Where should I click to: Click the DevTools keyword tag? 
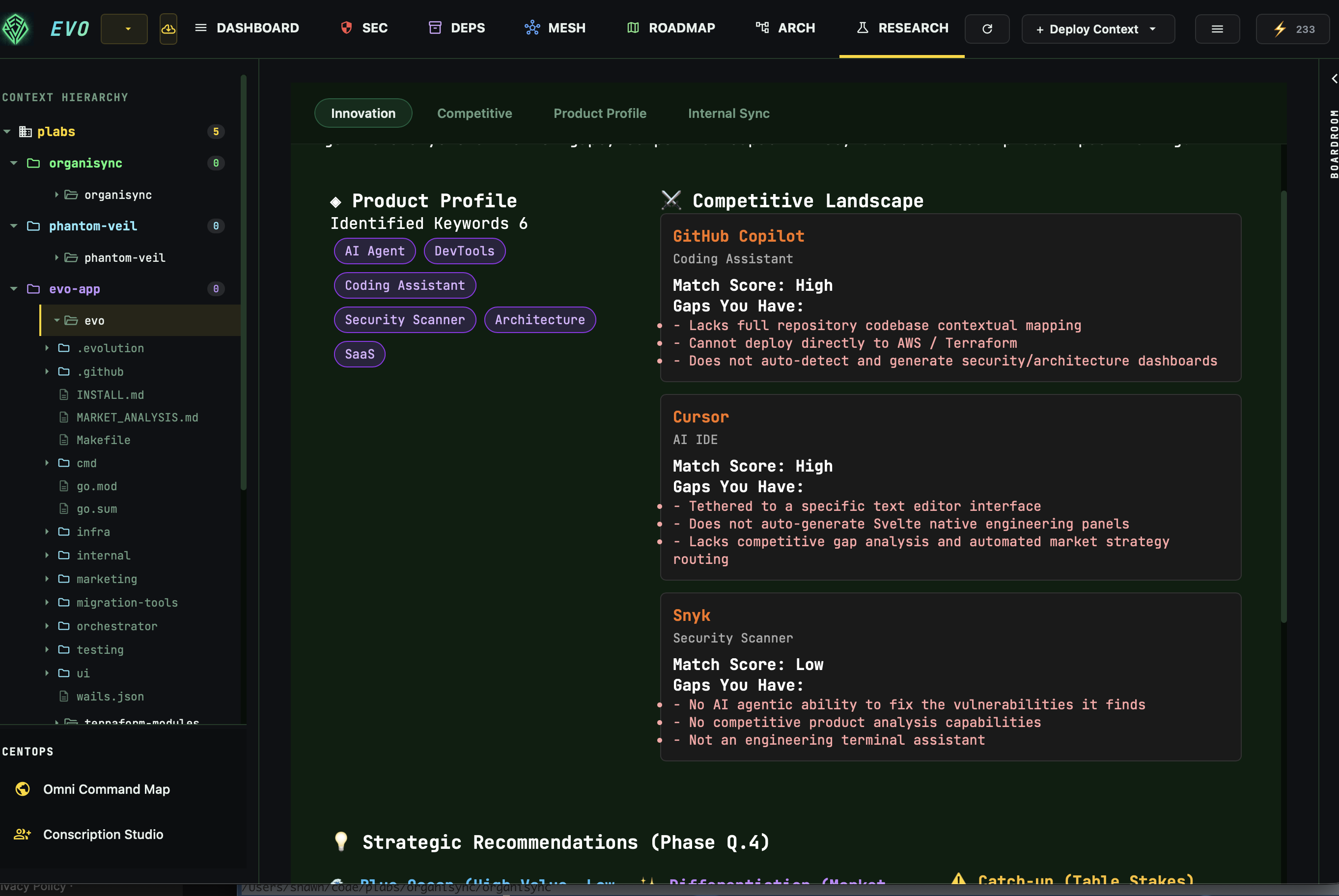pos(464,251)
